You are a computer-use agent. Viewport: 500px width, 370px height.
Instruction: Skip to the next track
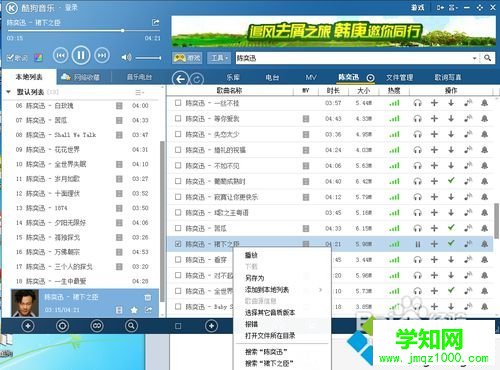102,55
